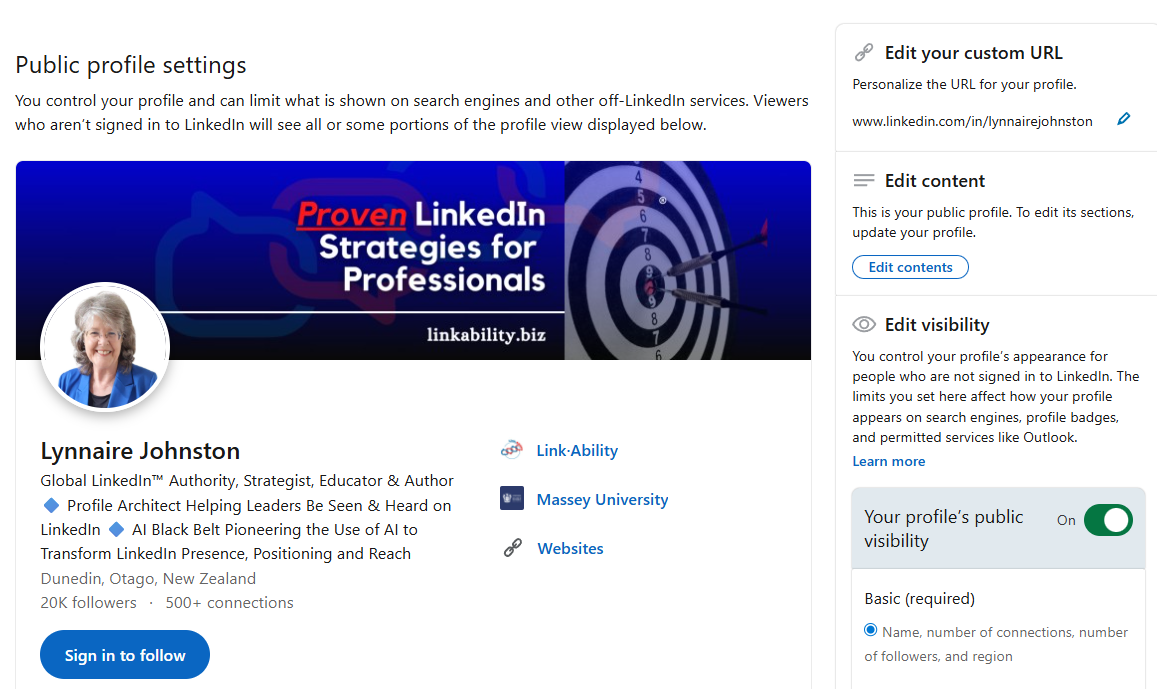1157x689 pixels.
Task: Click Lynnaire Johnston's profile photo
Action: (105, 347)
